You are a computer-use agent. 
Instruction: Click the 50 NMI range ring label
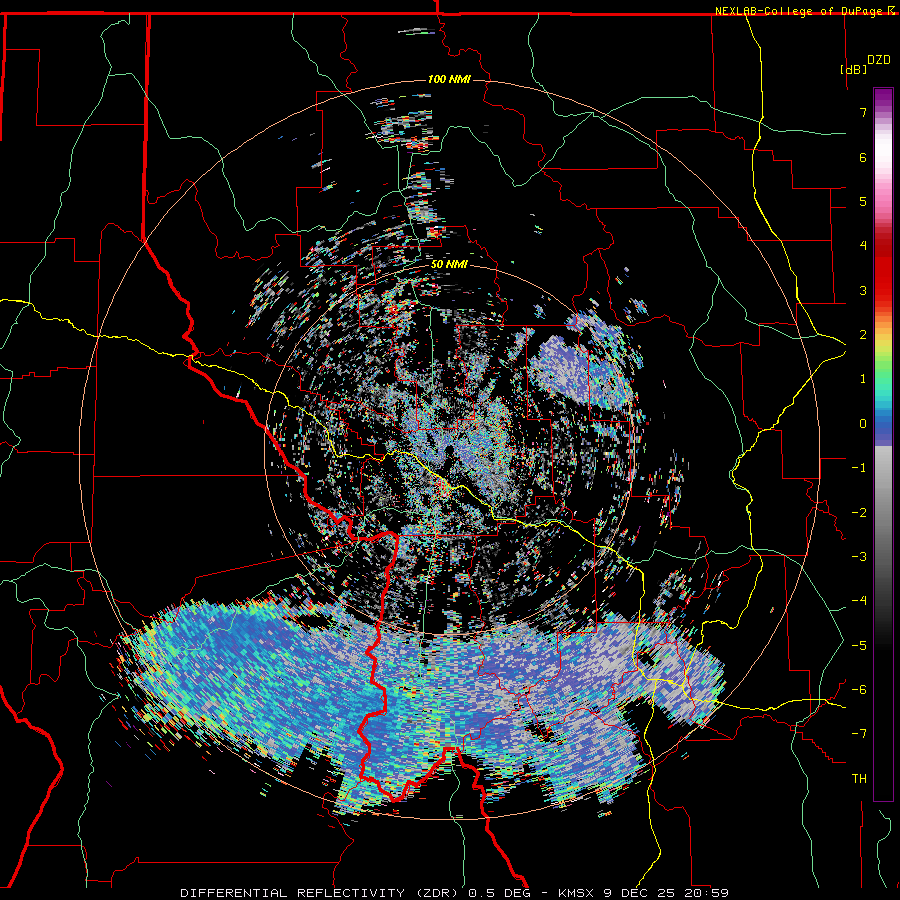449,264
